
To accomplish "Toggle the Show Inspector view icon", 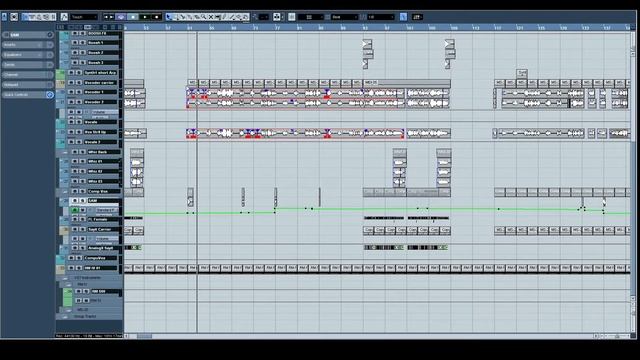I will click(x=25, y=17).
